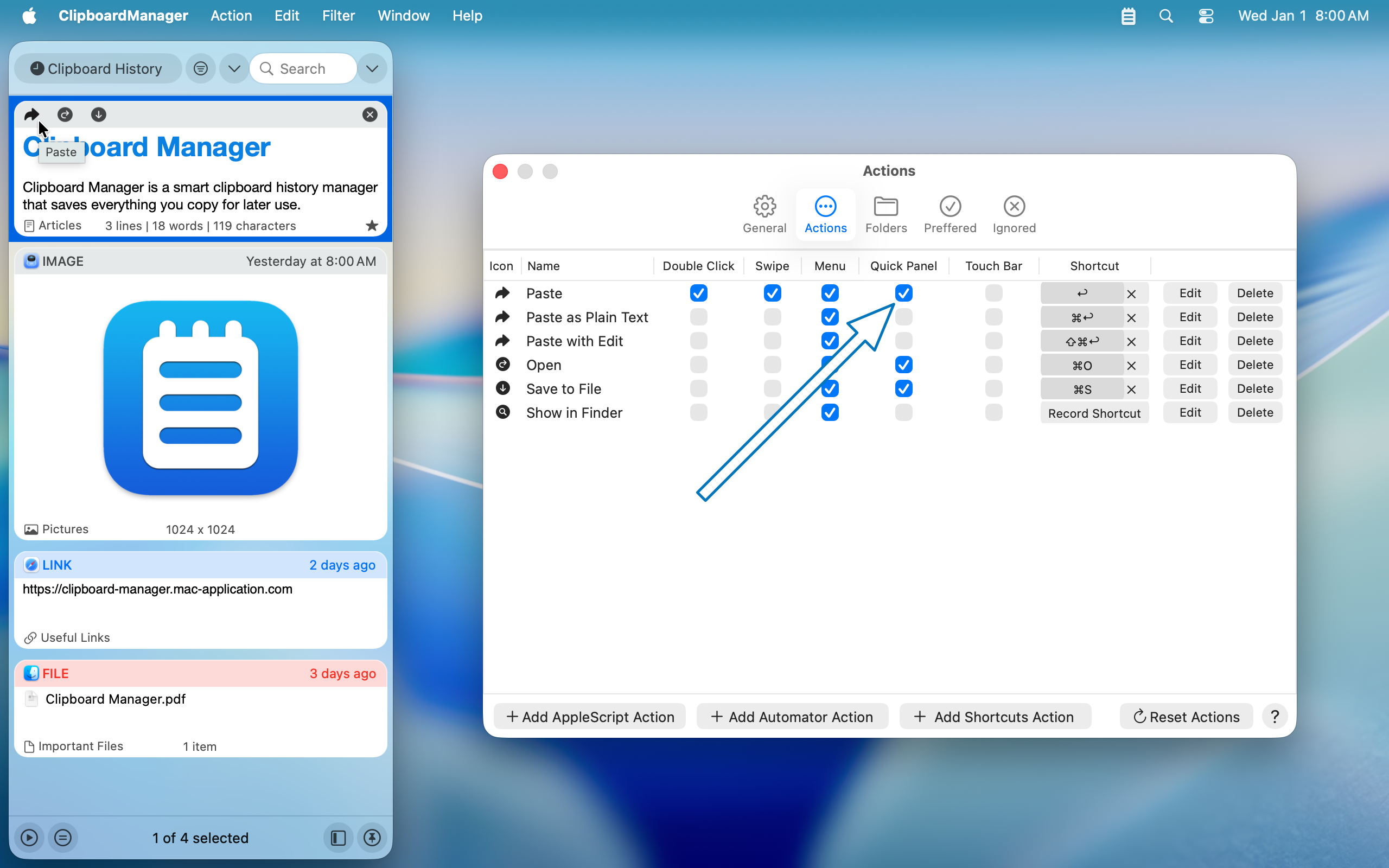The image size is (1389, 868).
Task: Open the clipboard menu bar status icon
Action: 1128,16
